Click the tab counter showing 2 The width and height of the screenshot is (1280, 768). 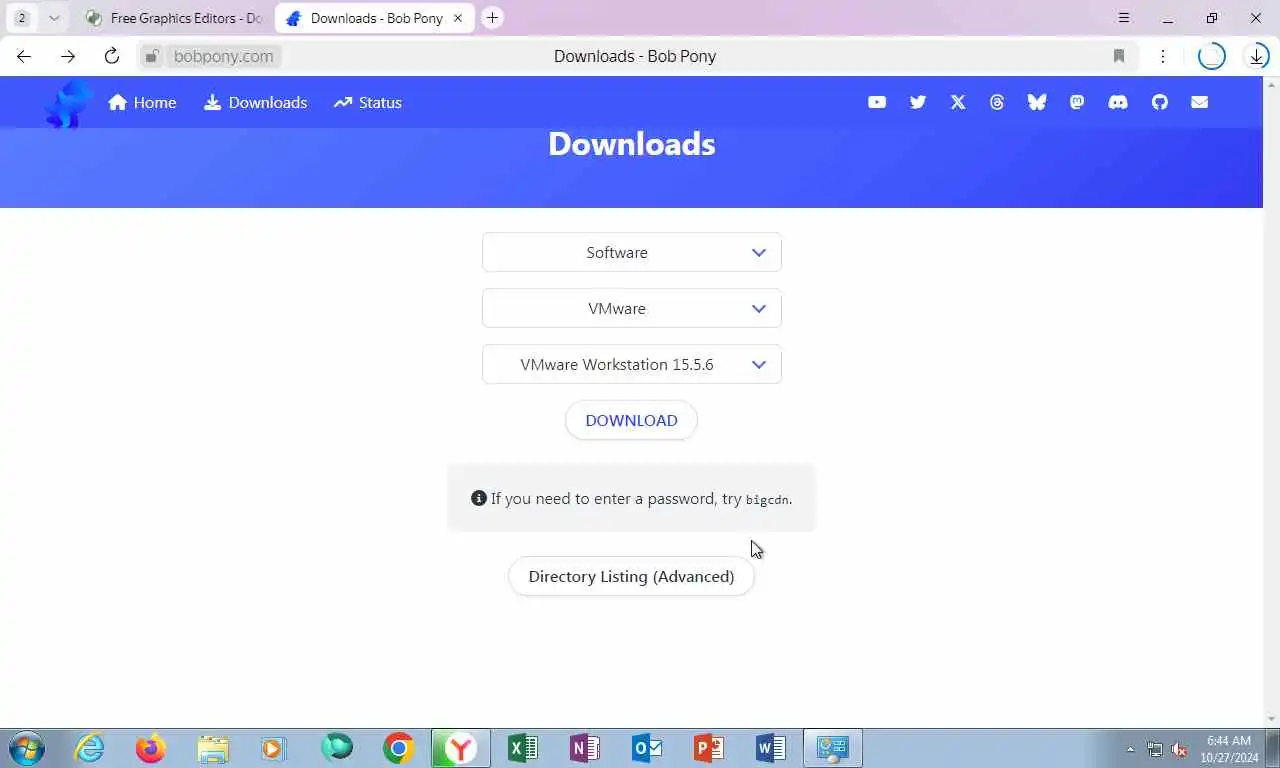click(22, 18)
